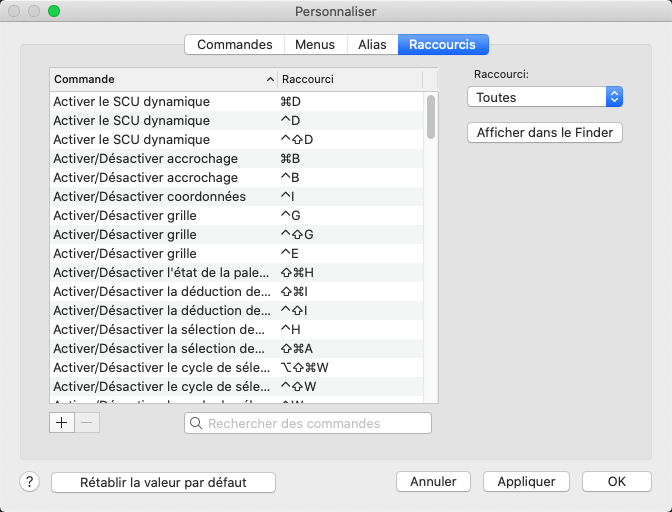The height and width of the screenshot is (512, 672).
Task: Switch to the Commandes tab
Action: click(x=235, y=44)
